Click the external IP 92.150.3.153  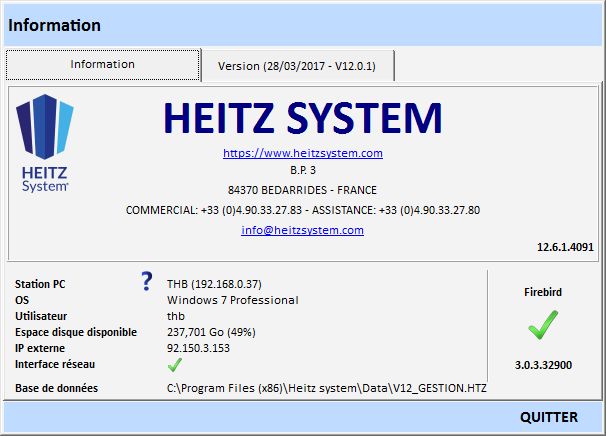198,348
